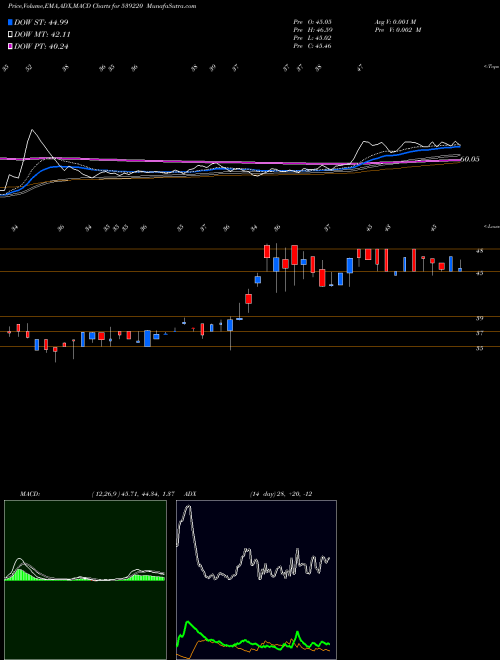Click the 'Pre C: 45.46' value
This screenshot has width=500, height=660.
(x=312, y=46)
